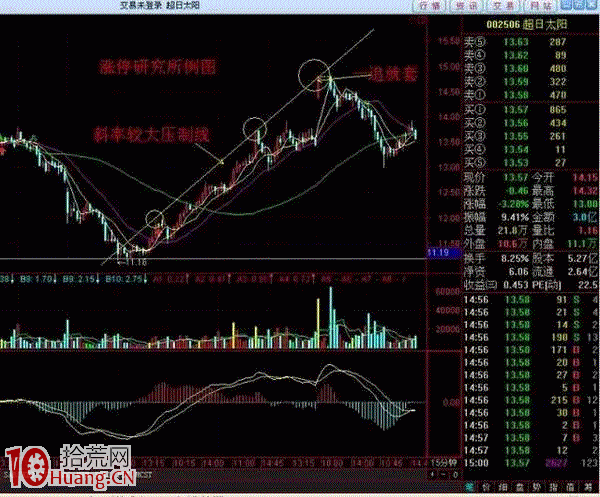Select the 买① 13.57 order row
The image size is (600, 497).
tap(517, 110)
